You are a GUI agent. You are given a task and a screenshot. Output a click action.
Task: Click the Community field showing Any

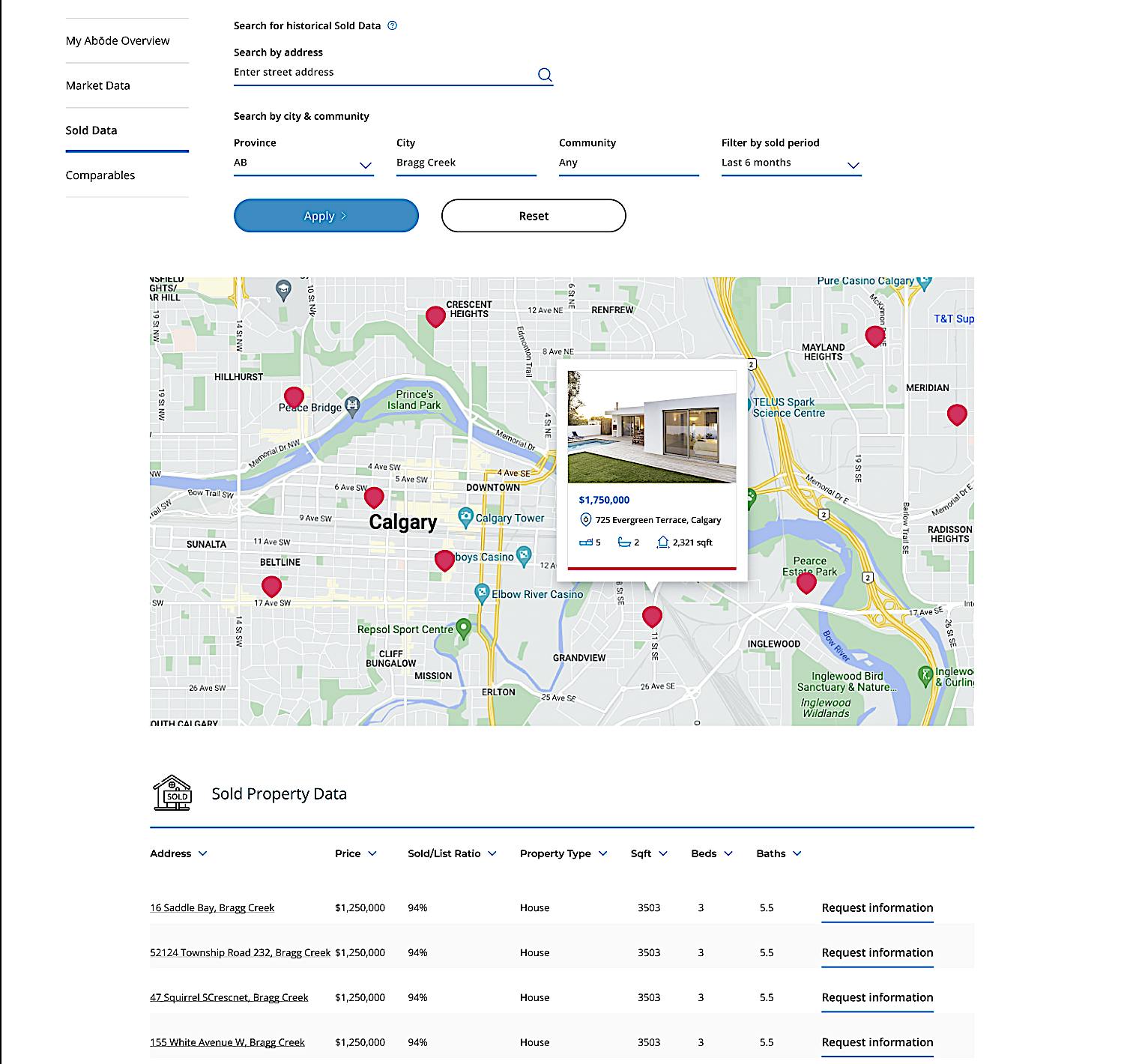pyautogui.click(x=629, y=163)
